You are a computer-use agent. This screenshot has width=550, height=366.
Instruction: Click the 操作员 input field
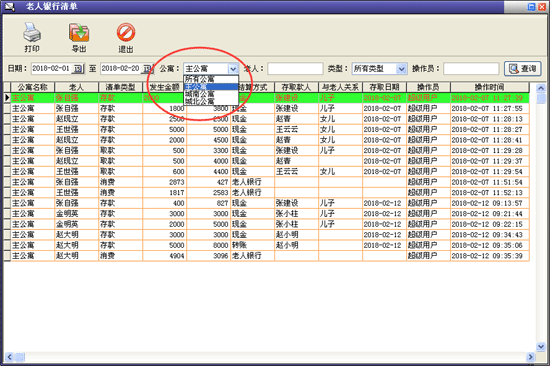click(471, 68)
